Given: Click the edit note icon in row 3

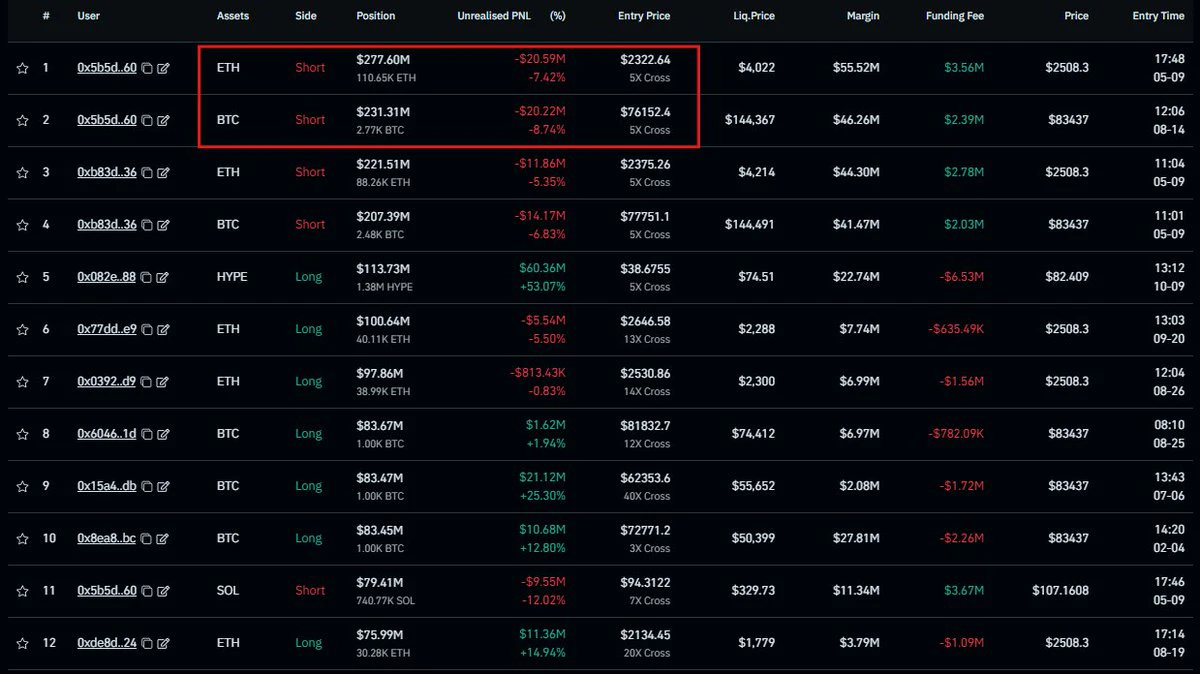Looking at the screenshot, I should click(x=163, y=172).
